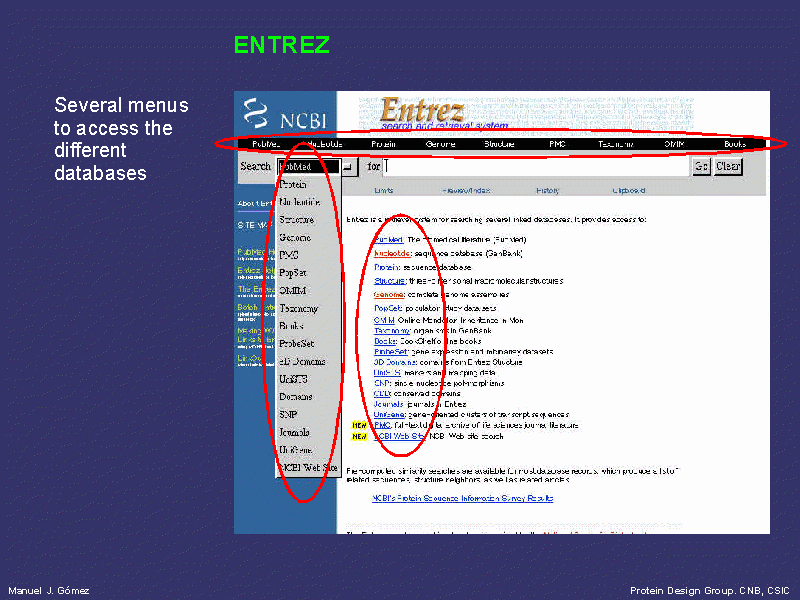Open Taxonomy in the black navigation bar
Screen dimensions: 800x600
pos(616,144)
